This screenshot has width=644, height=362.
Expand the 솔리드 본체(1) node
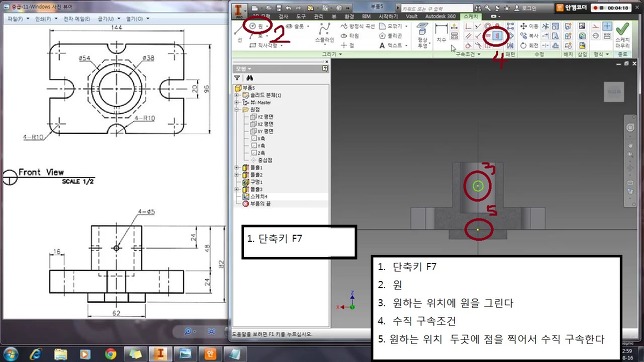[237, 95]
